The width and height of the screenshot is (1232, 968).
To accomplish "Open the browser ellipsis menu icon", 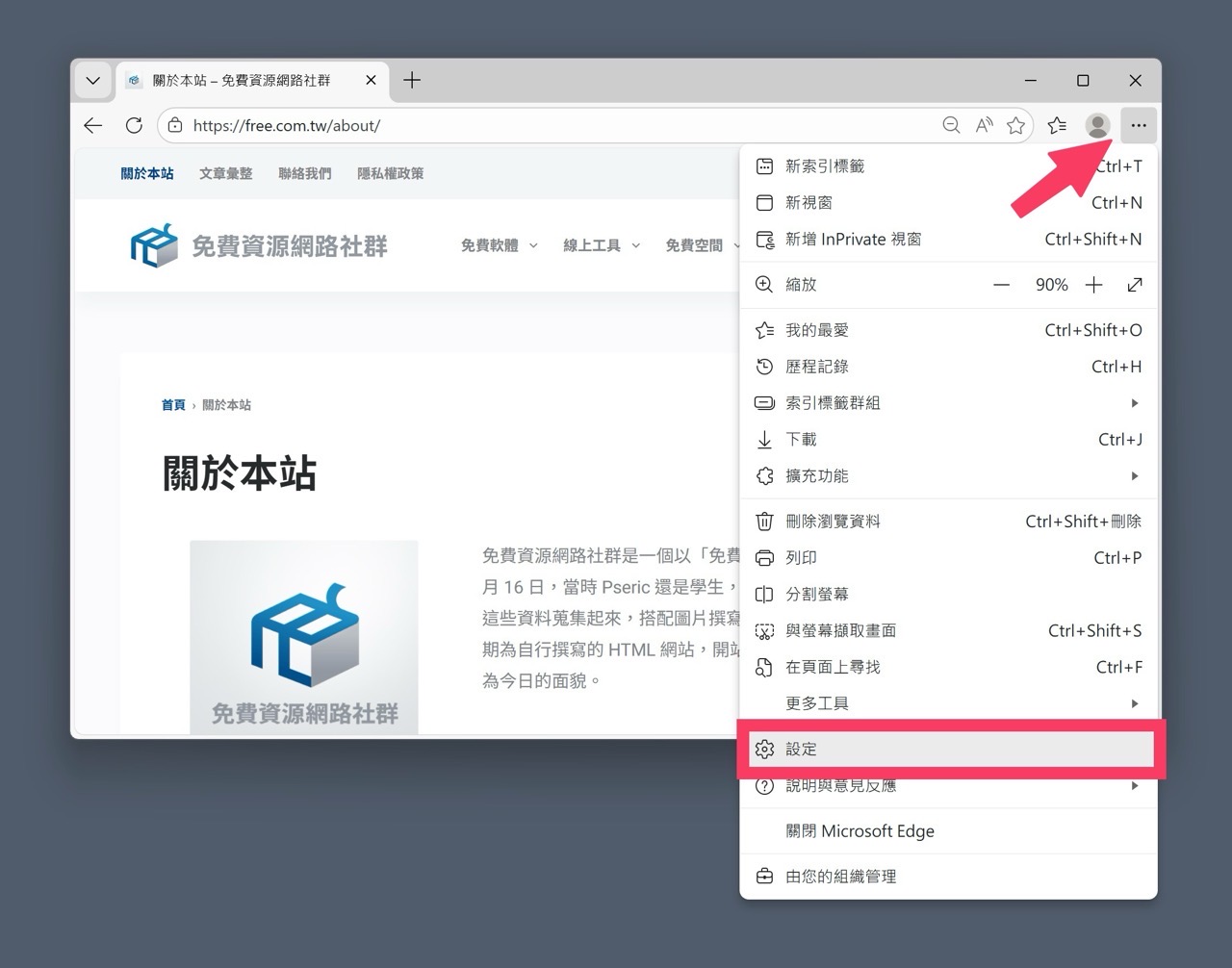I will (x=1138, y=125).
